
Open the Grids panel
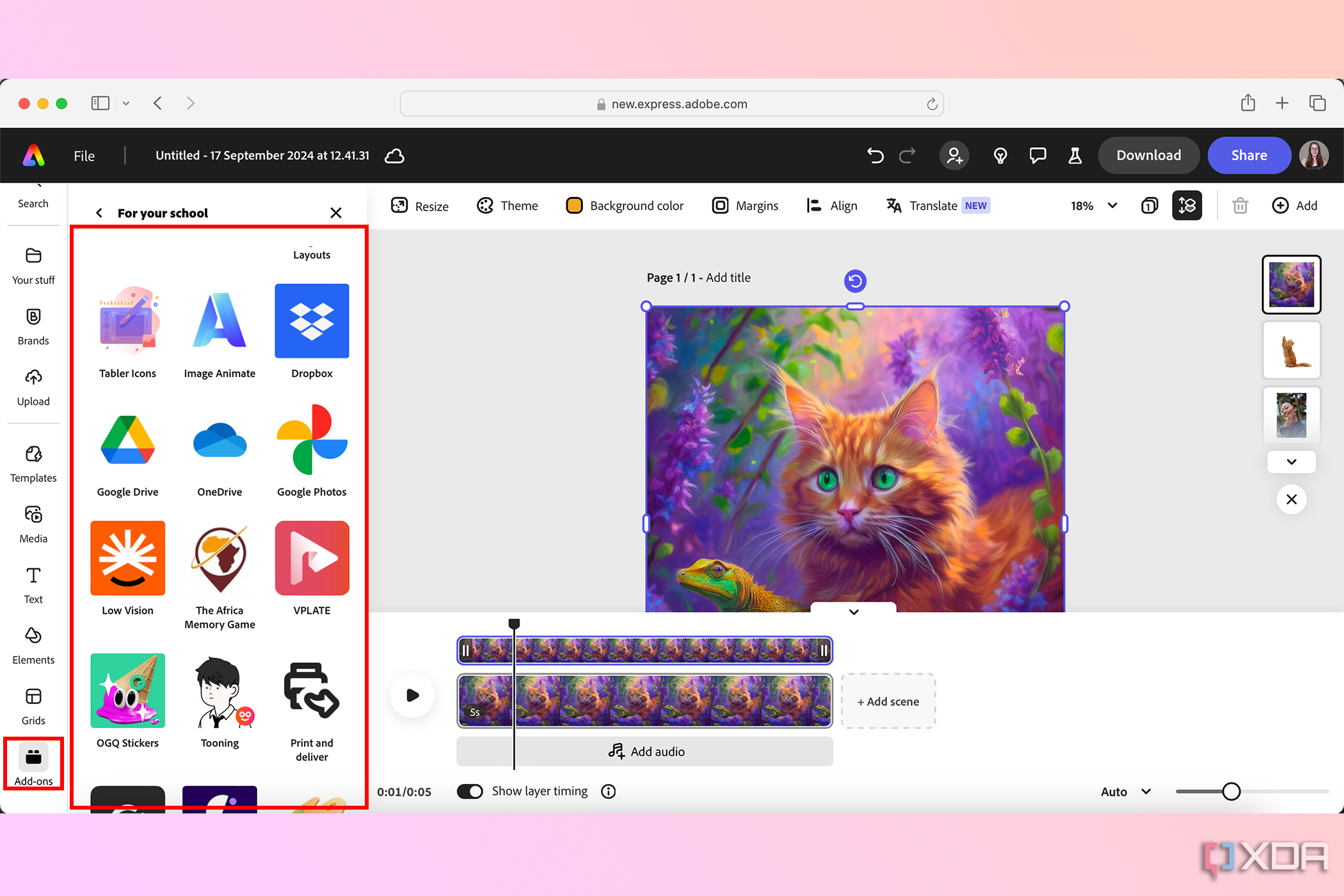pyautogui.click(x=33, y=707)
